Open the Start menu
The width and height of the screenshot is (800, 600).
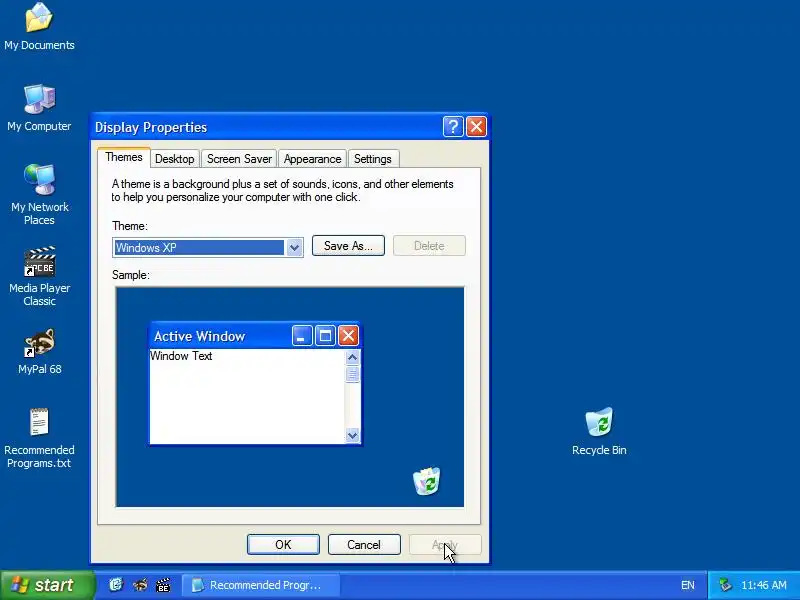point(47,585)
